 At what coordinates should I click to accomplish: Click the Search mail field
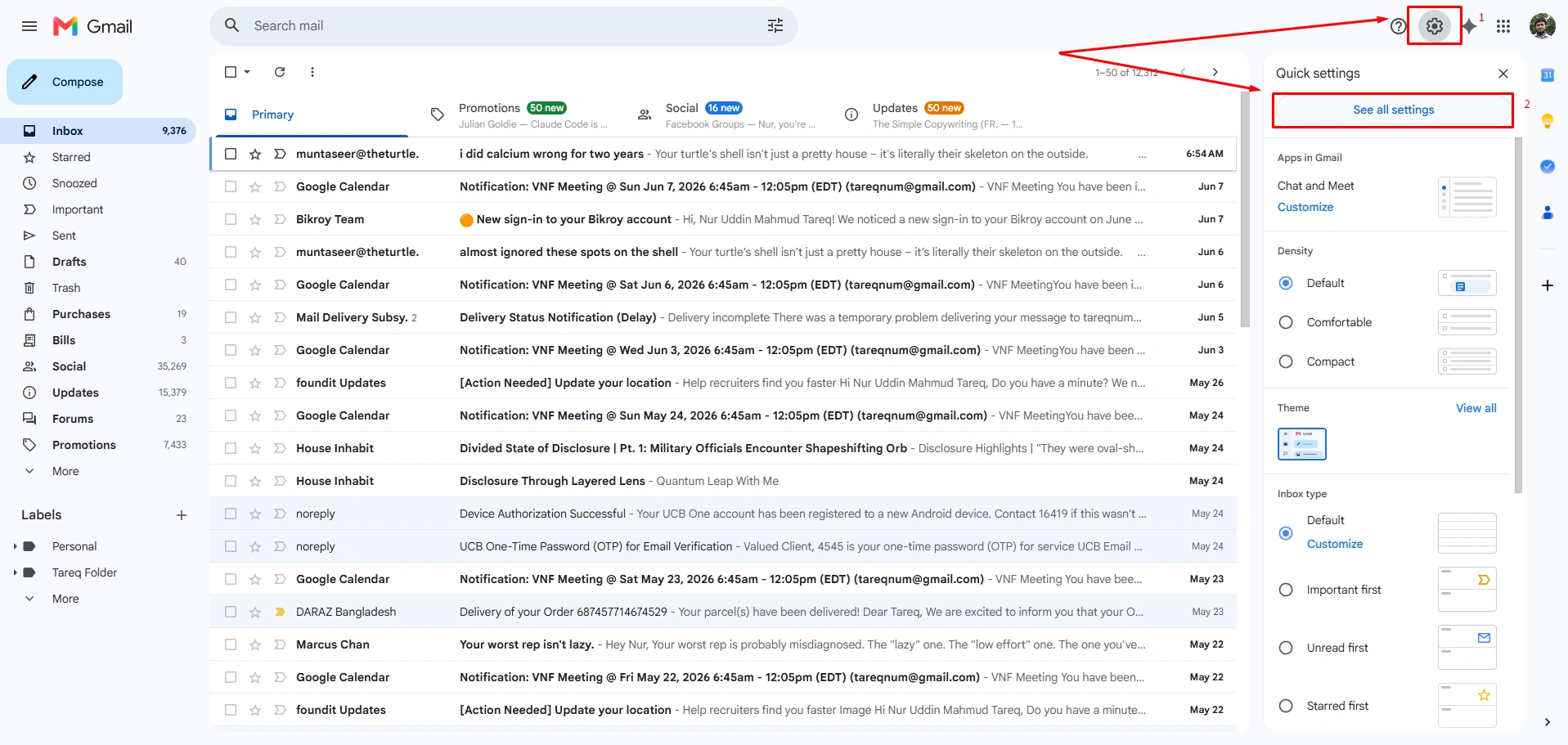(503, 26)
